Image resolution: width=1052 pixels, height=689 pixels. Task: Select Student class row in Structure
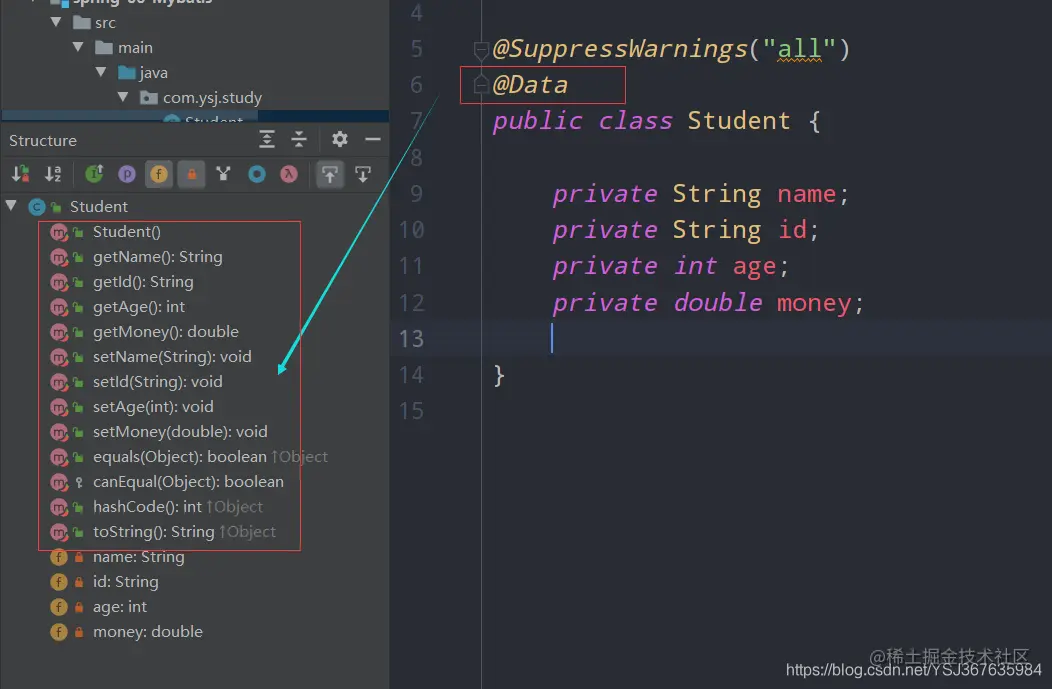tap(99, 207)
